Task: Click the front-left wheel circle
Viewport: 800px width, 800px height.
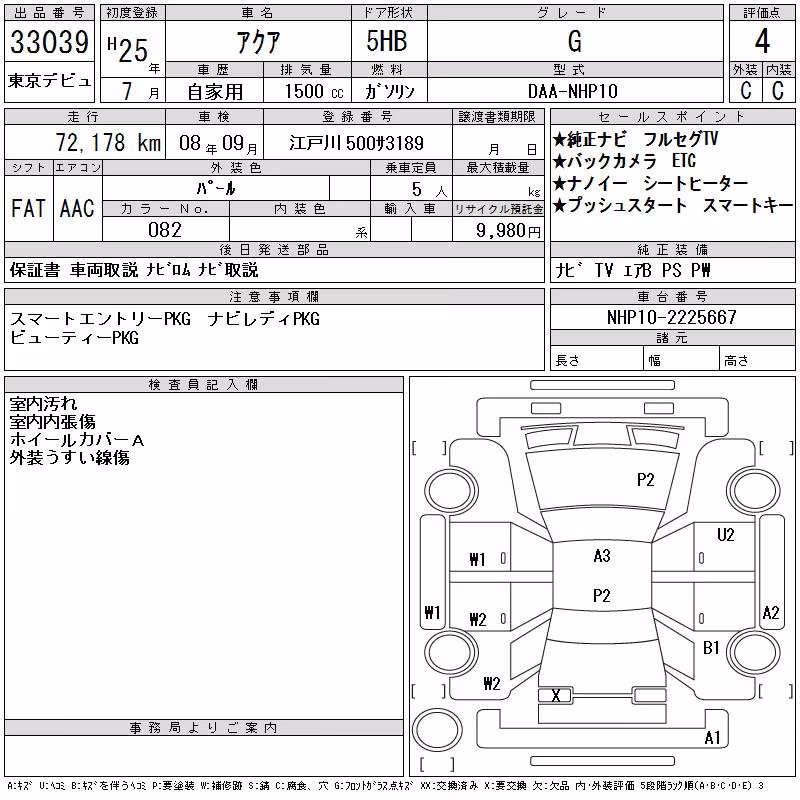Action: (451, 492)
